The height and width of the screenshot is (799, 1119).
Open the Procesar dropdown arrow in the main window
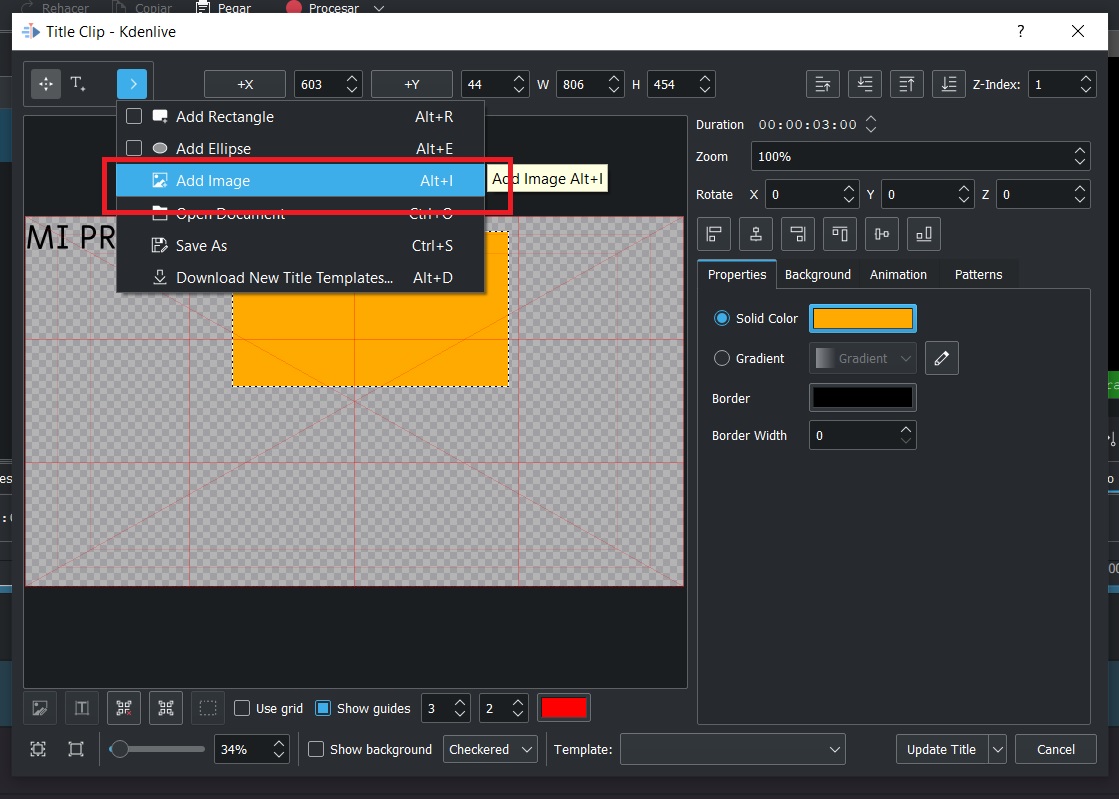pyautogui.click(x=379, y=9)
